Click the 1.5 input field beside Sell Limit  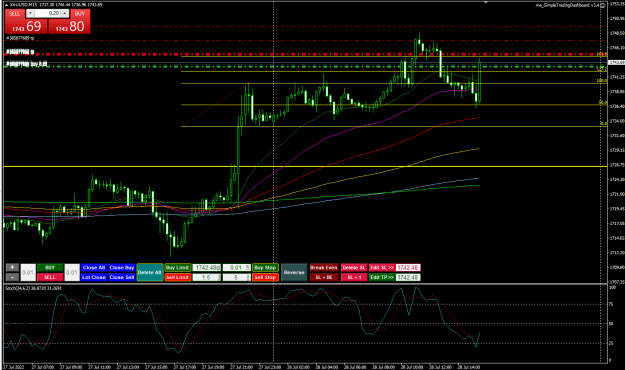[207, 277]
